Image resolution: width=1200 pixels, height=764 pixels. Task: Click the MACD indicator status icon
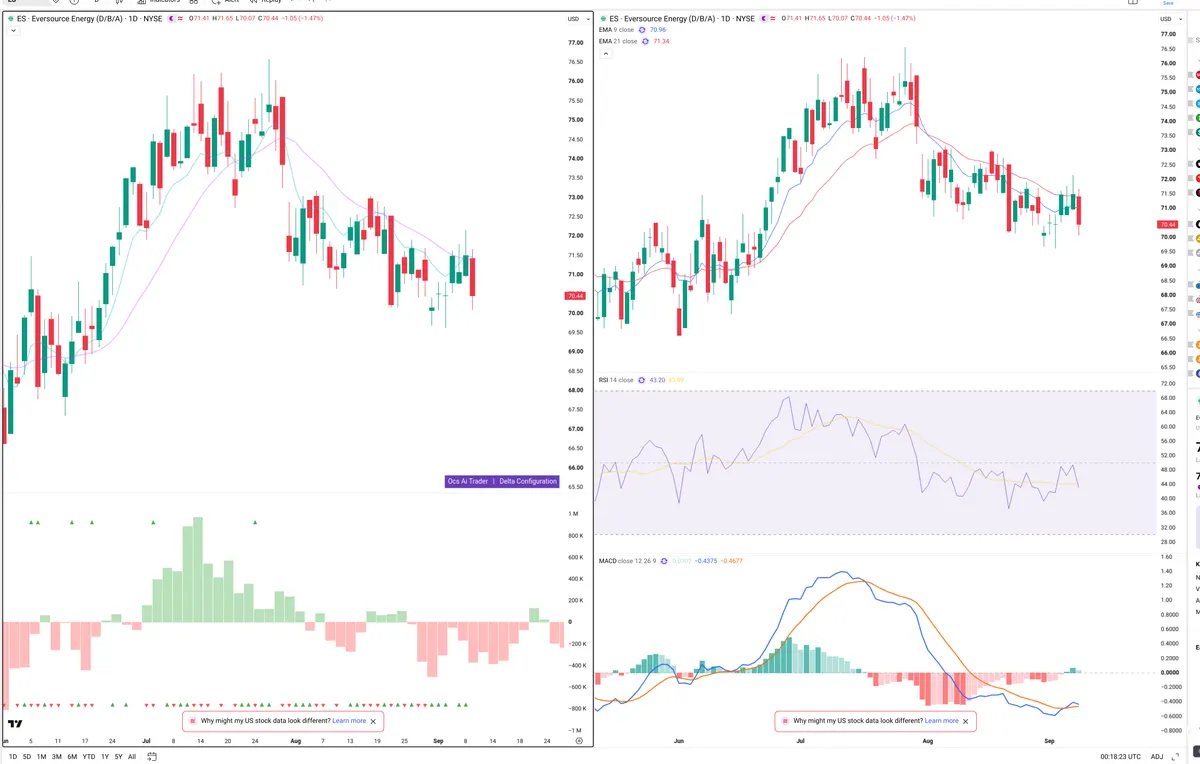(x=663, y=561)
